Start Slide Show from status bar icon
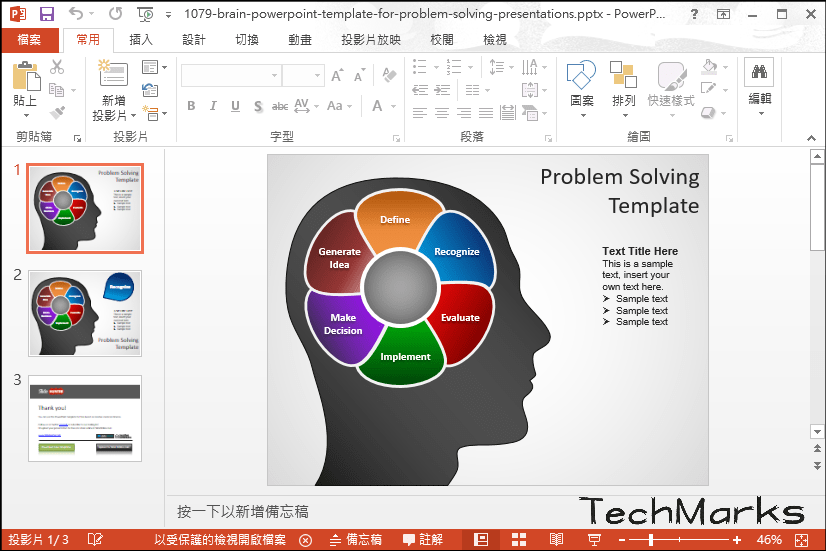This screenshot has height=551, width=826. click(x=594, y=539)
